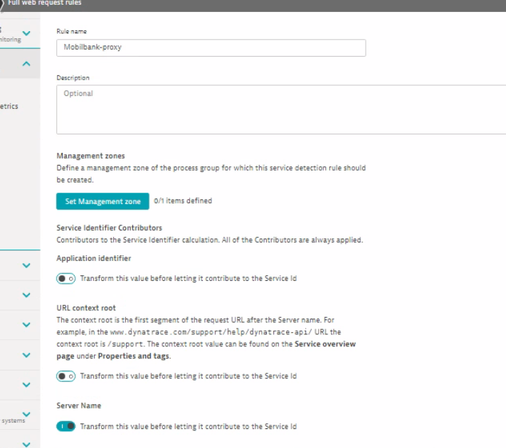
Task: Expand fourth collapsed section below sidebar divider
Action: (26, 355)
